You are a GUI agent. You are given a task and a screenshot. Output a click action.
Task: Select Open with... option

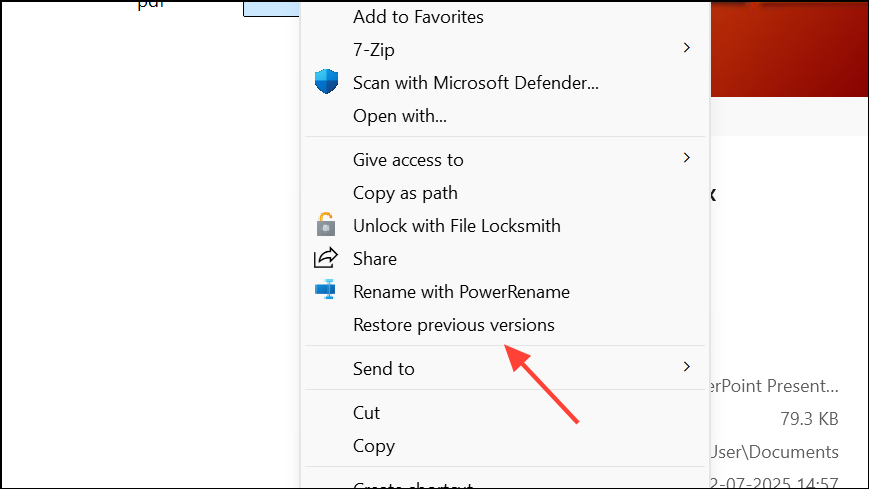pyautogui.click(x=399, y=116)
